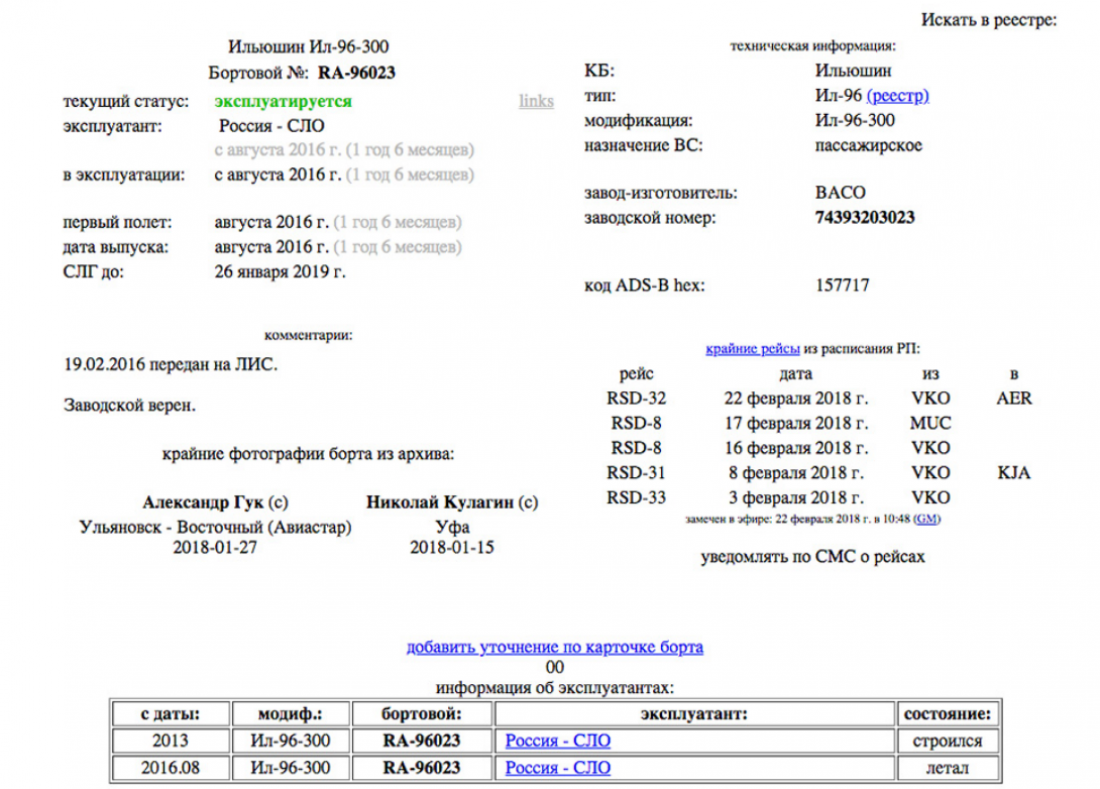
Task: Select flight RSD-33
Action: coord(636,498)
